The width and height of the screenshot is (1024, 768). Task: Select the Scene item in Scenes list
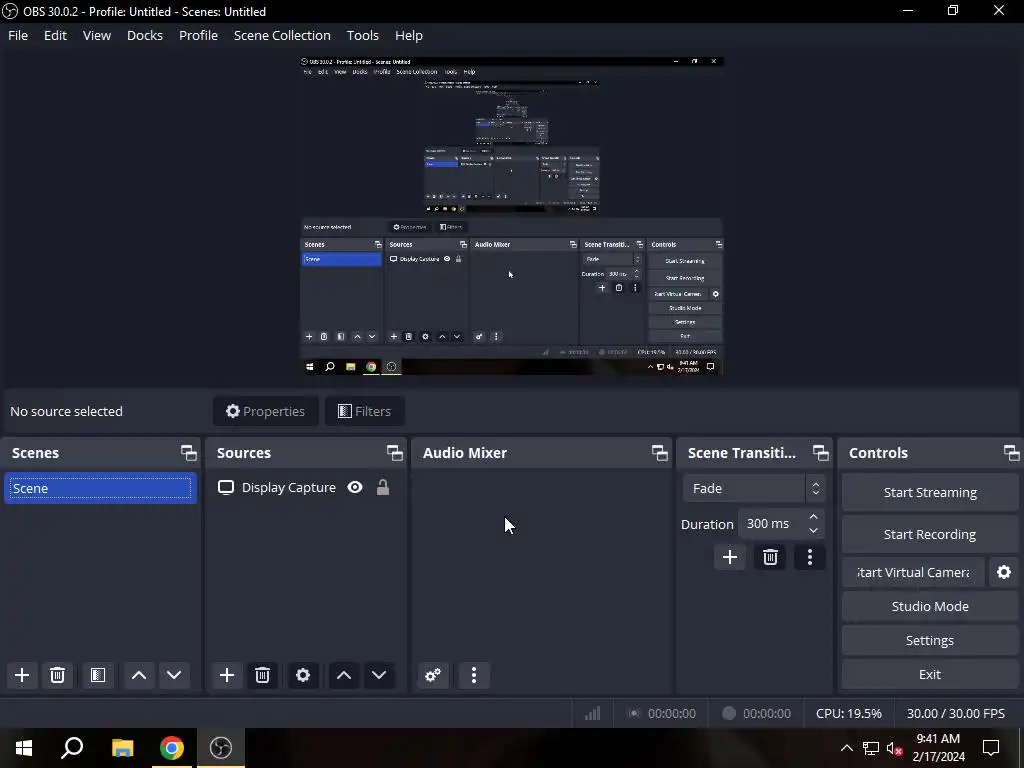pyautogui.click(x=101, y=488)
